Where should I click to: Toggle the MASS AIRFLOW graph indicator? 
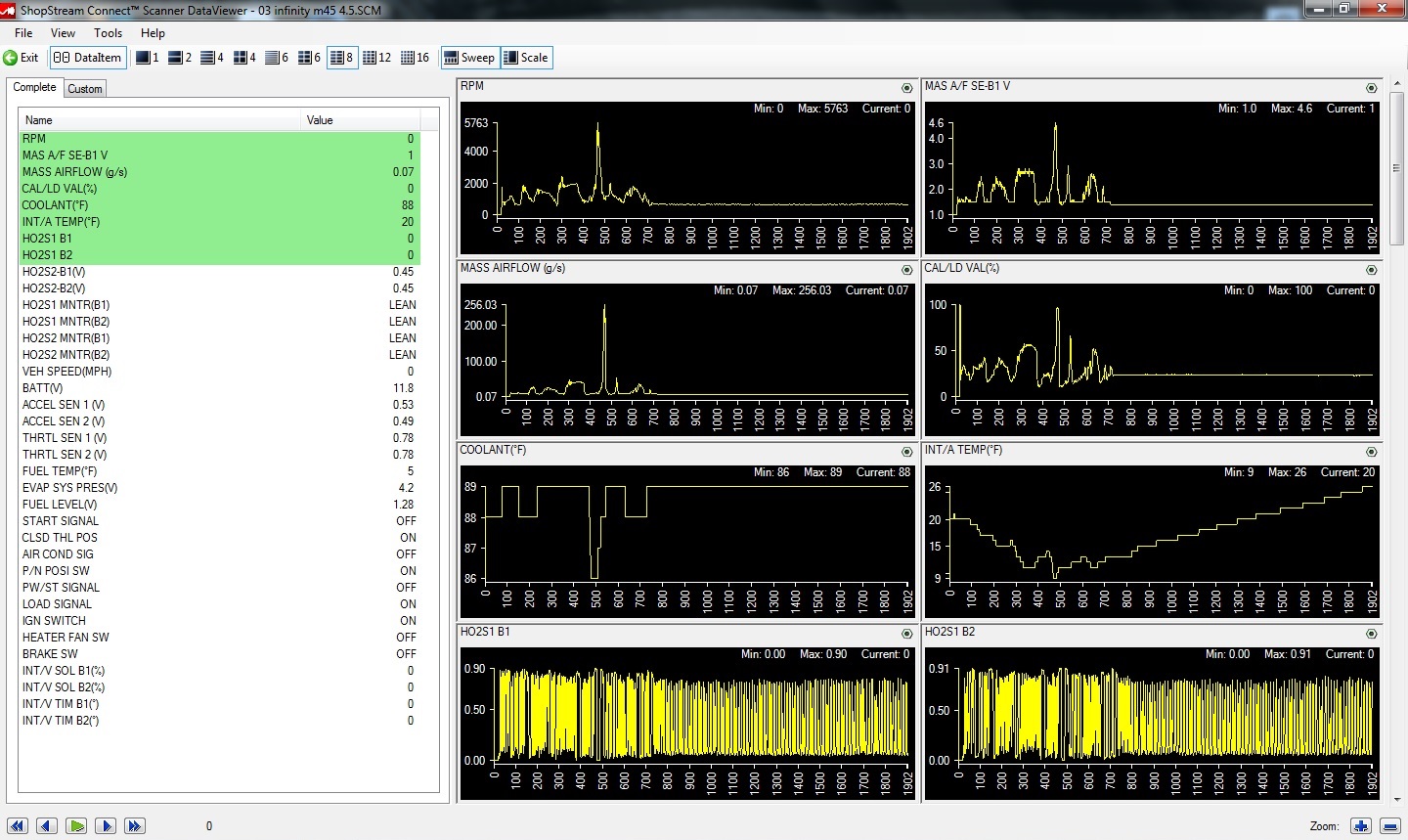[x=906, y=270]
